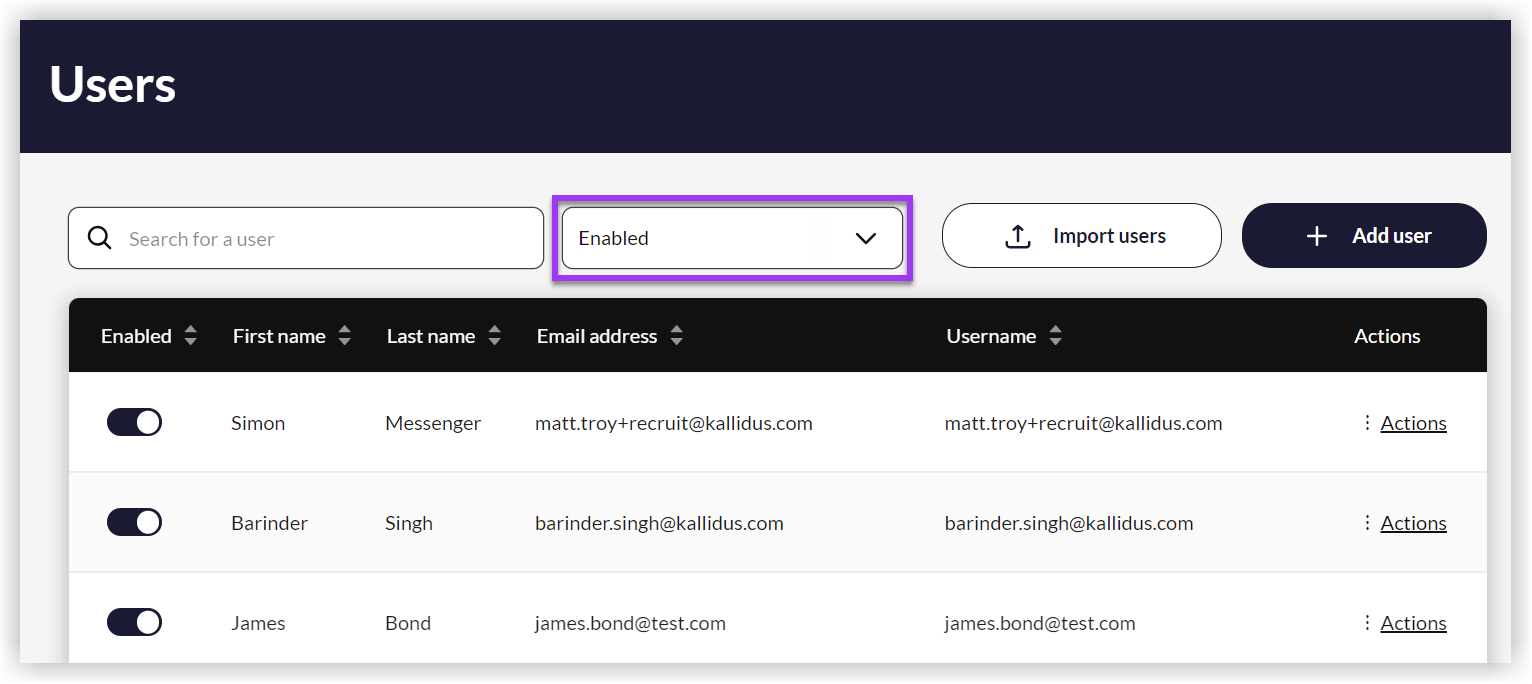The image size is (1532, 684).
Task: Click the search magnifier icon
Action: (99, 238)
